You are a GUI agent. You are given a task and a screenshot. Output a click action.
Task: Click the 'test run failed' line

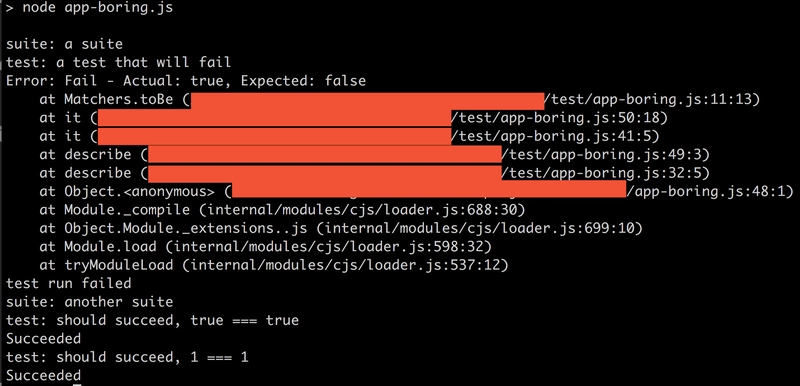(x=68, y=283)
